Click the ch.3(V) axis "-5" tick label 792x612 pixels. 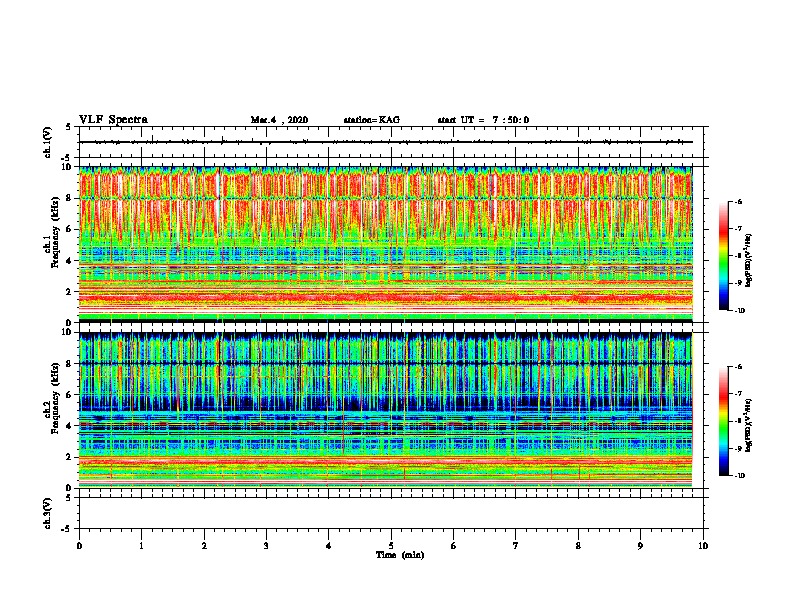67,529
